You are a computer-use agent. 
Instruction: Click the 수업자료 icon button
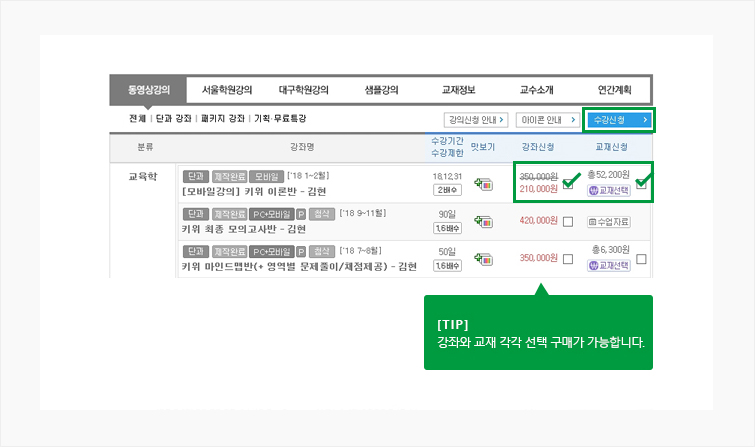pyautogui.click(x=608, y=222)
